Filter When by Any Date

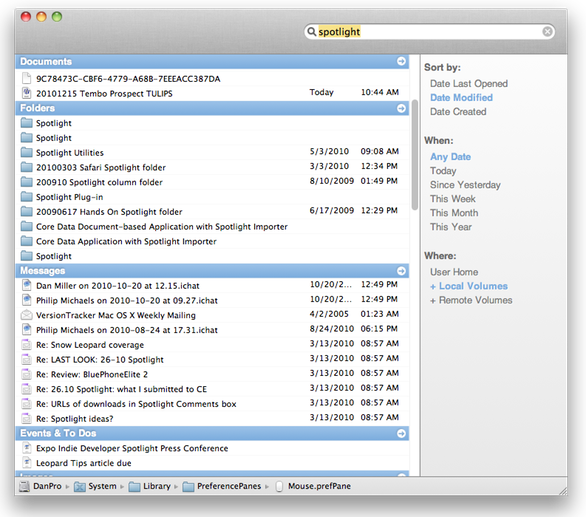pyautogui.click(x=450, y=157)
